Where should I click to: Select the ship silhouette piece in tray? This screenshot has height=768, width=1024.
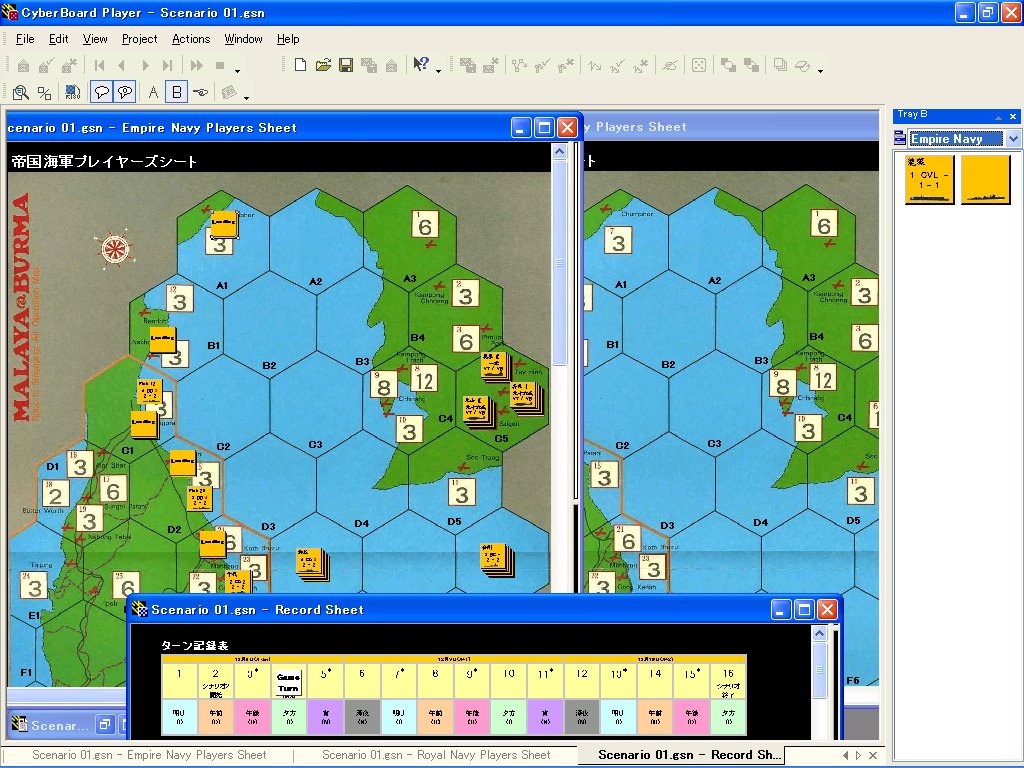tap(985, 180)
